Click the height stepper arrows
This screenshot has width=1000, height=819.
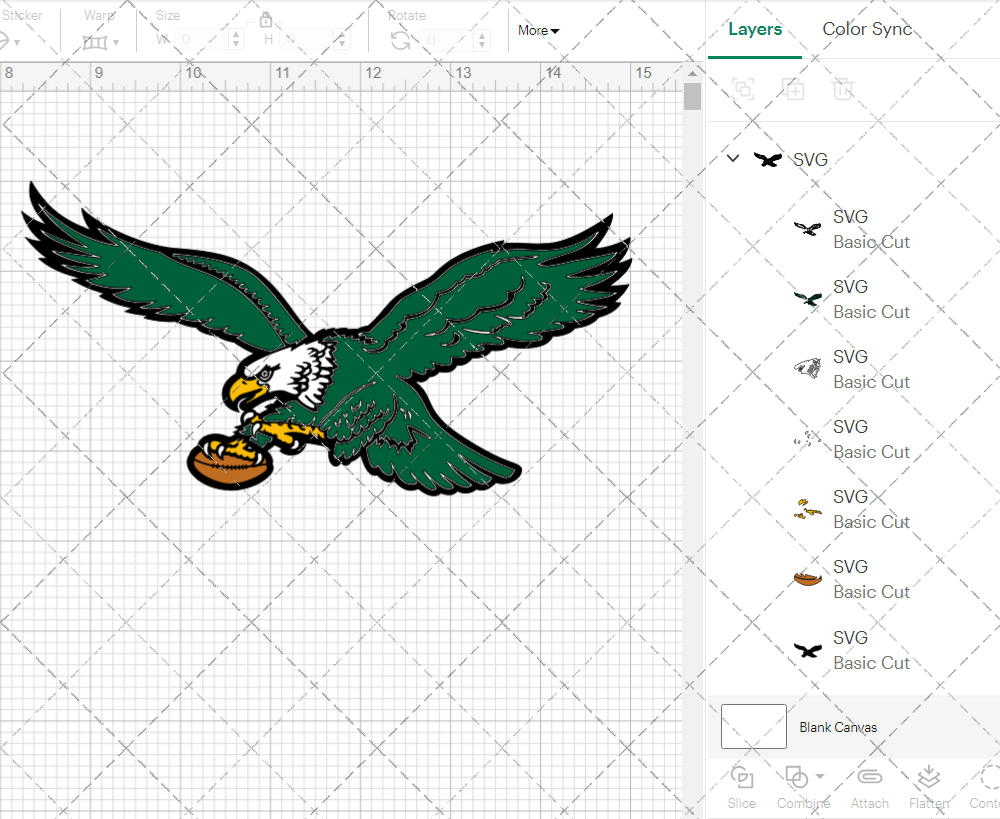click(x=341, y=40)
